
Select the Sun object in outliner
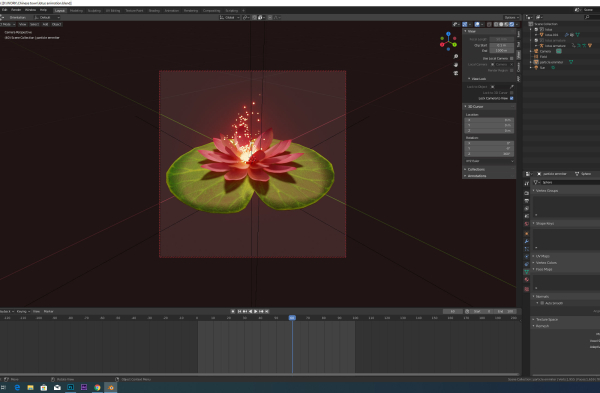pos(542,67)
